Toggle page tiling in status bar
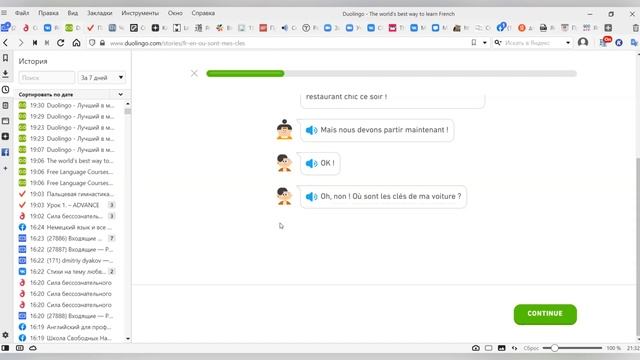The image size is (640, 360). point(489,348)
